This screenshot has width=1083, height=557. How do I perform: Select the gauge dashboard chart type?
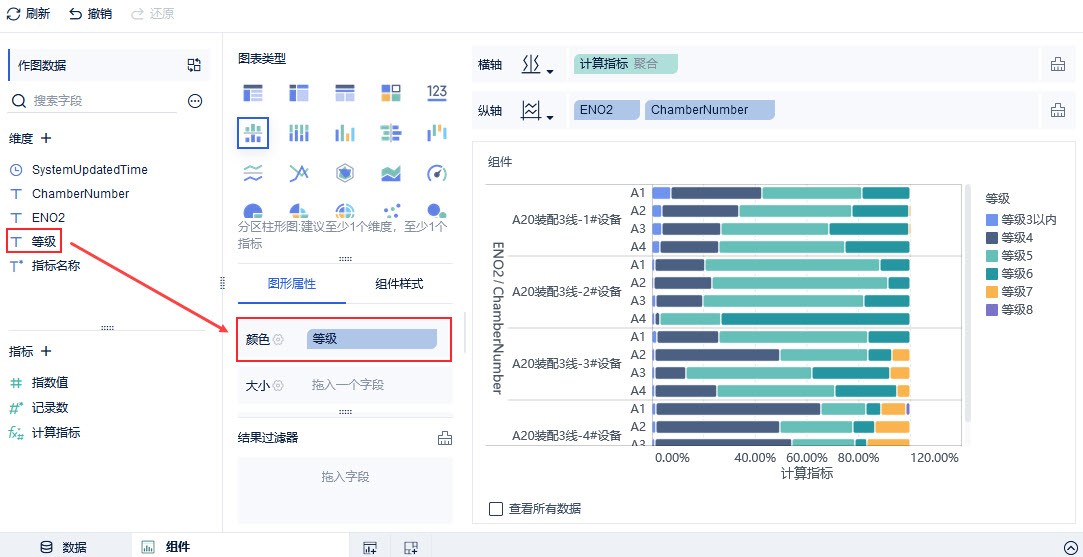436,173
